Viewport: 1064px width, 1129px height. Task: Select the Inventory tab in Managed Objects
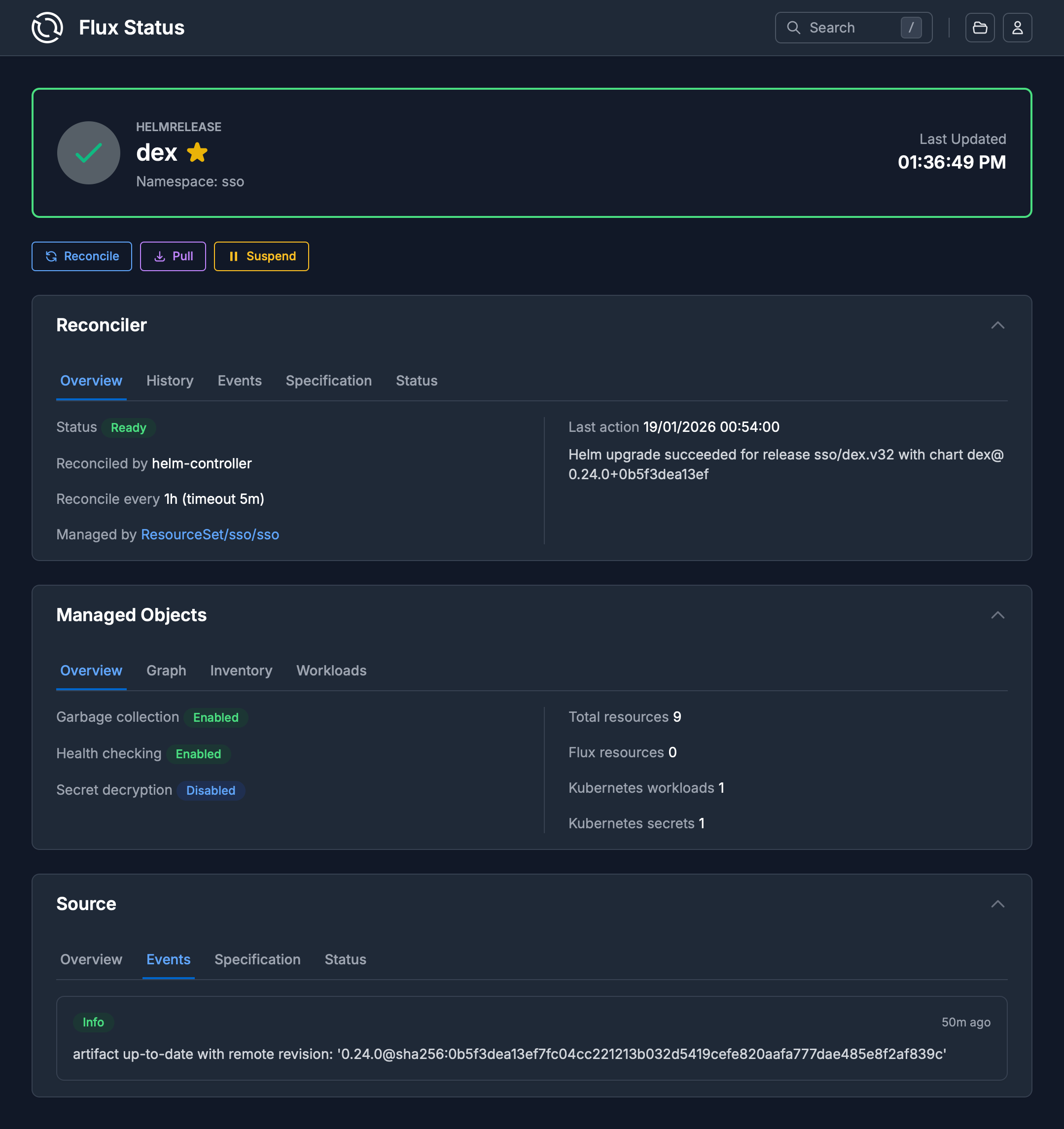tap(241, 670)
